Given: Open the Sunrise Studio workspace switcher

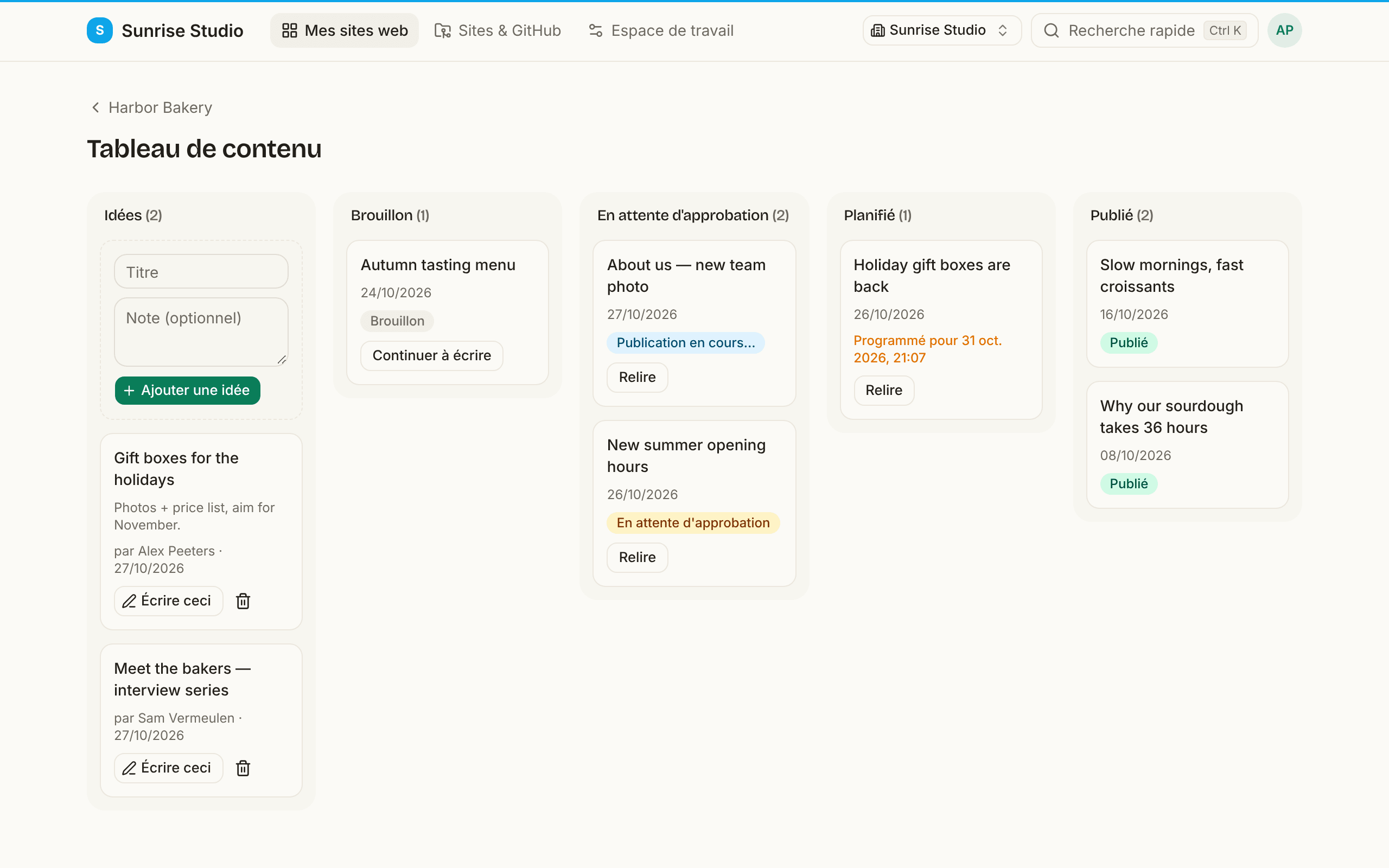Looking at the screenshot, I should 941,30.
